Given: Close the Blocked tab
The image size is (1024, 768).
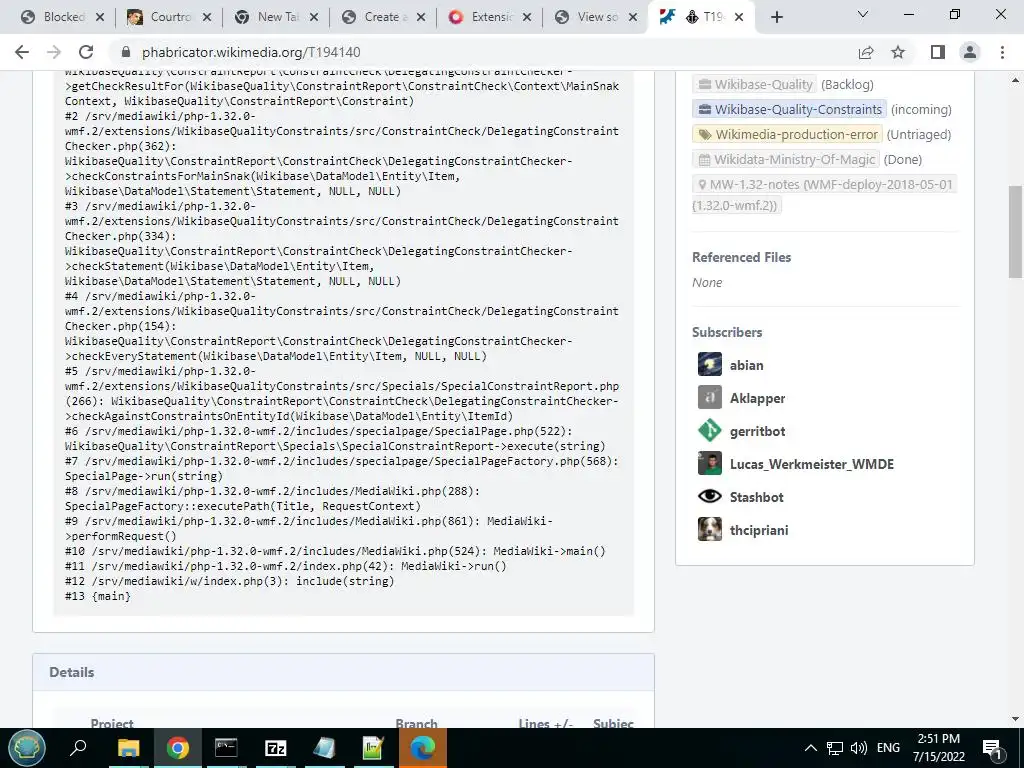Looking at the screenshot, I should click(x=100, y=18).
